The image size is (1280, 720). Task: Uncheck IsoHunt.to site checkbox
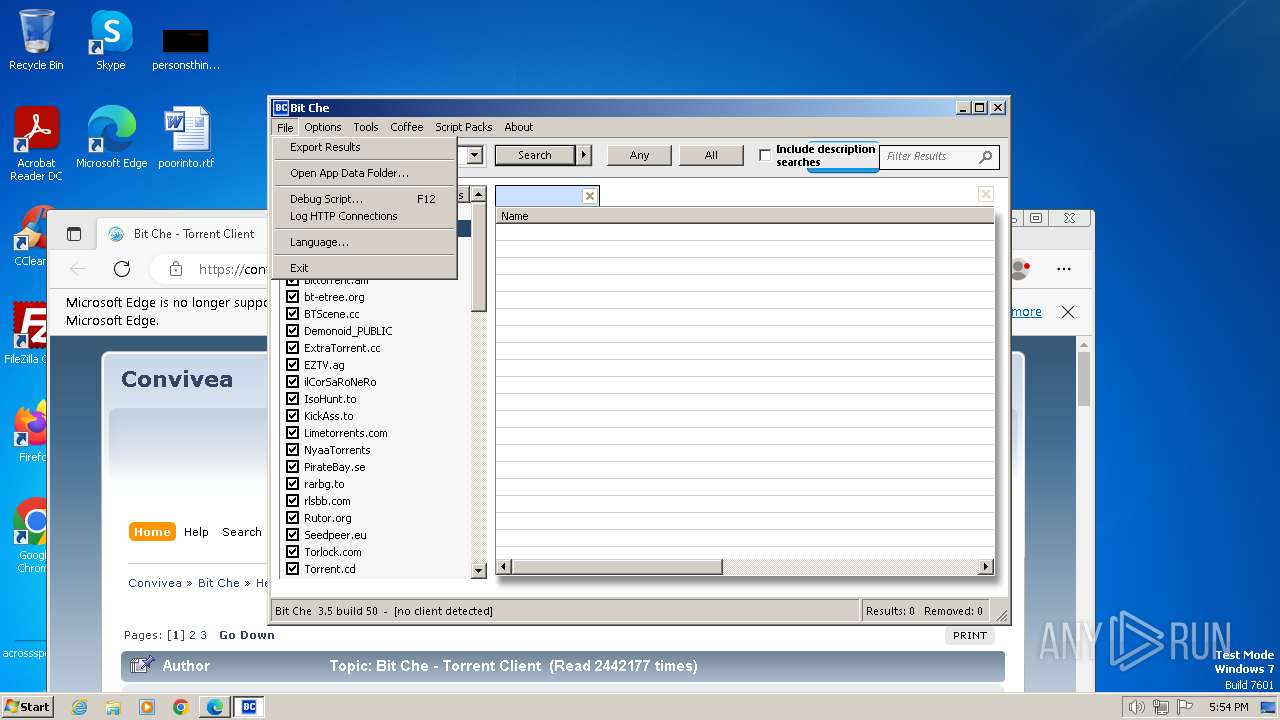coord(293,399)
